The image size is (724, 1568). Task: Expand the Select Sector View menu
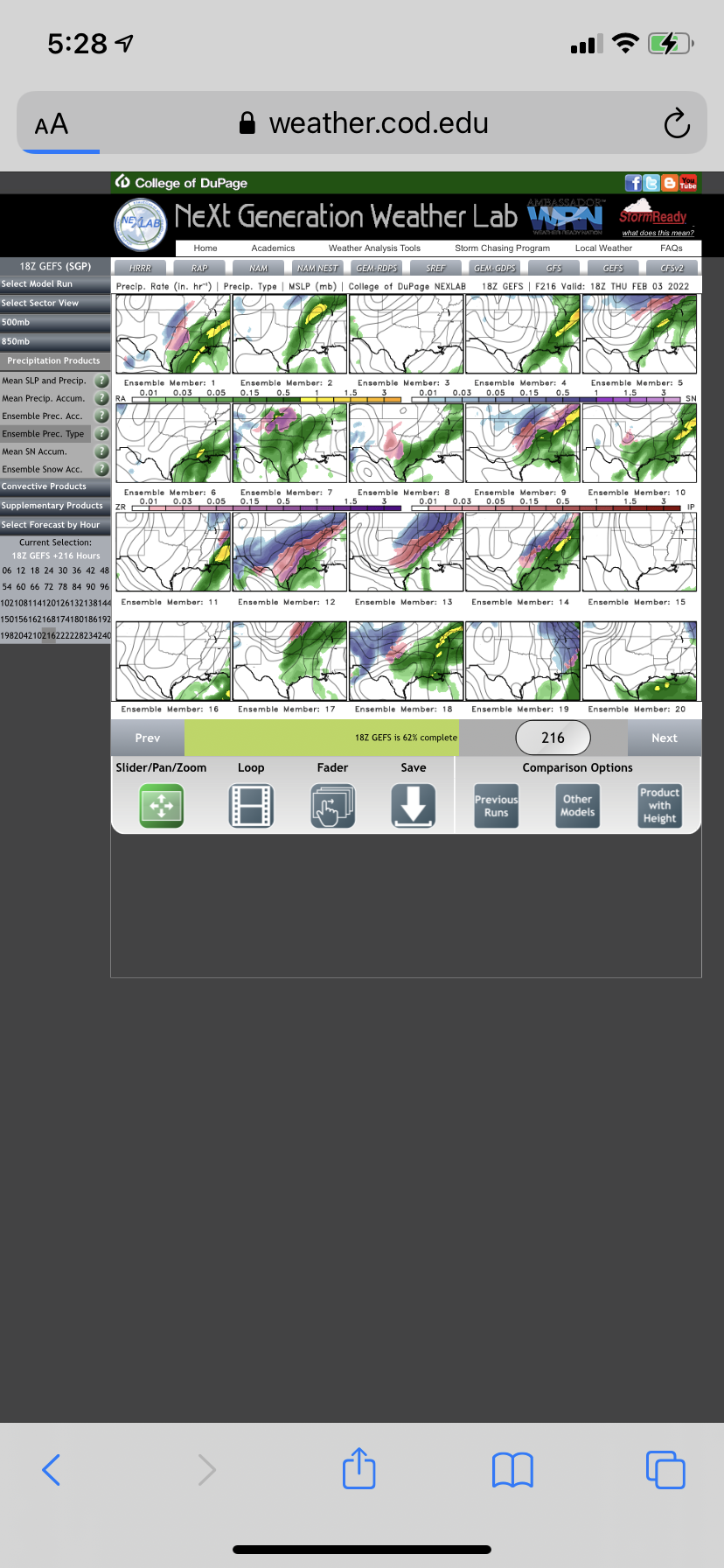(55, 304)
